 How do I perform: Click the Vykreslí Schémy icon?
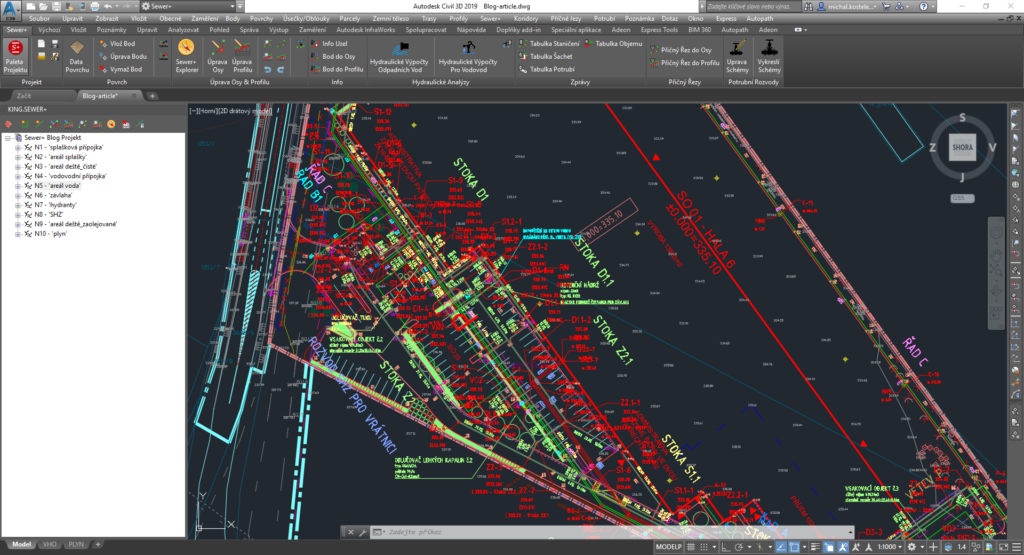[x=769, y=56]
